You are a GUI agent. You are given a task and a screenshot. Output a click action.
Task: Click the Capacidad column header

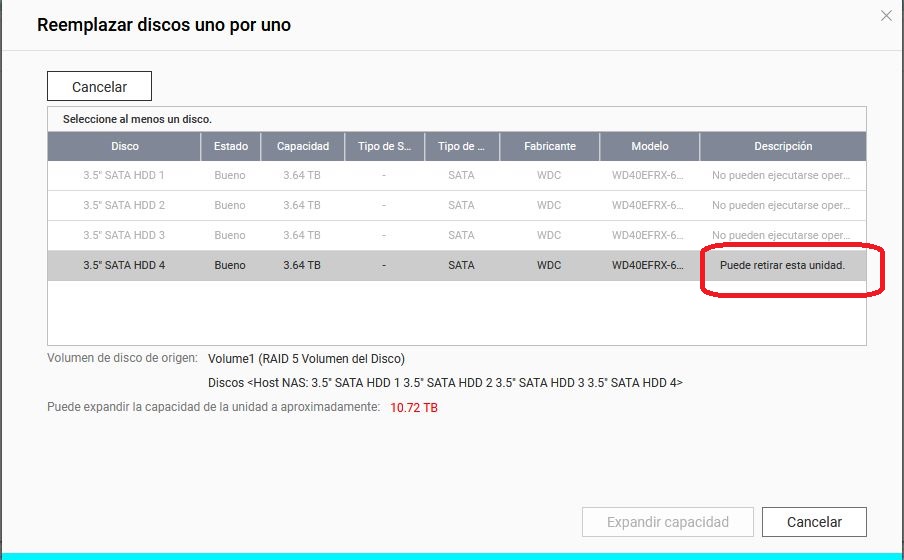coord(302,146)
